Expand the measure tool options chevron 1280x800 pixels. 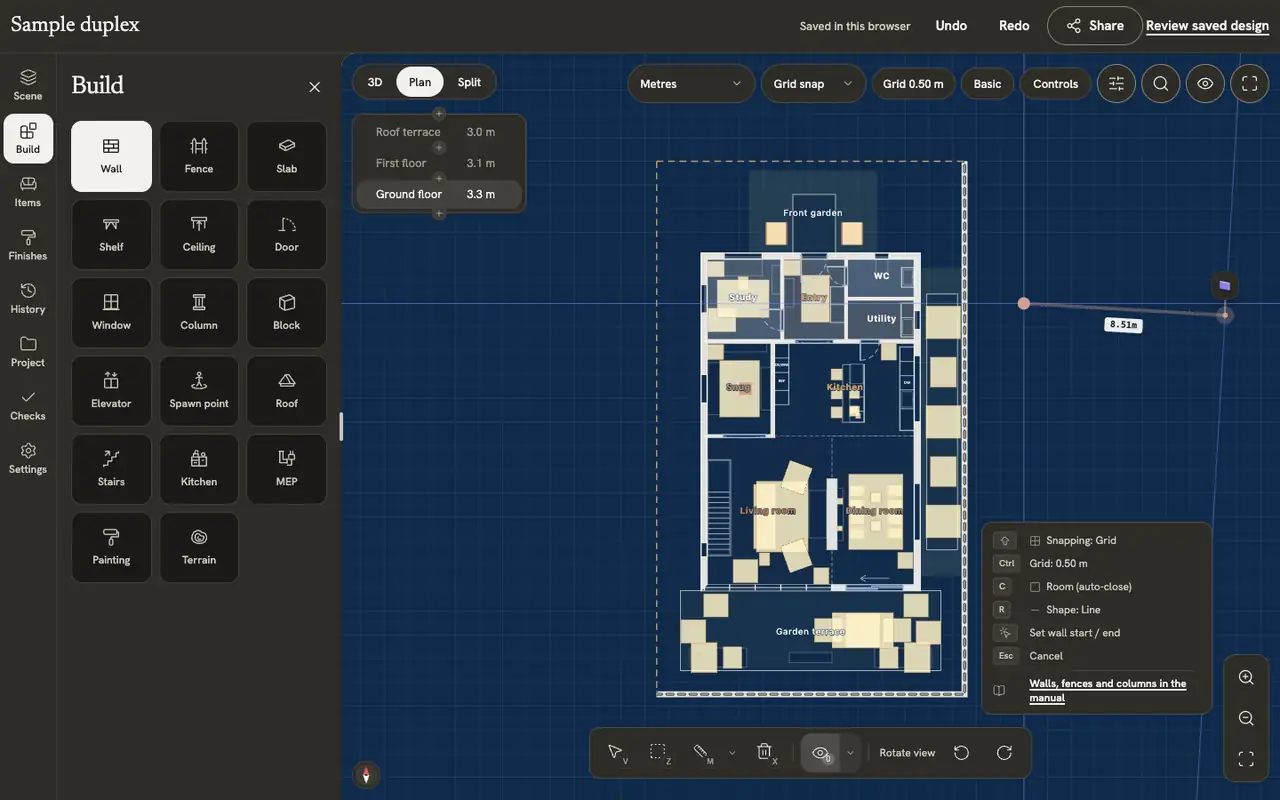coord(732,753)
